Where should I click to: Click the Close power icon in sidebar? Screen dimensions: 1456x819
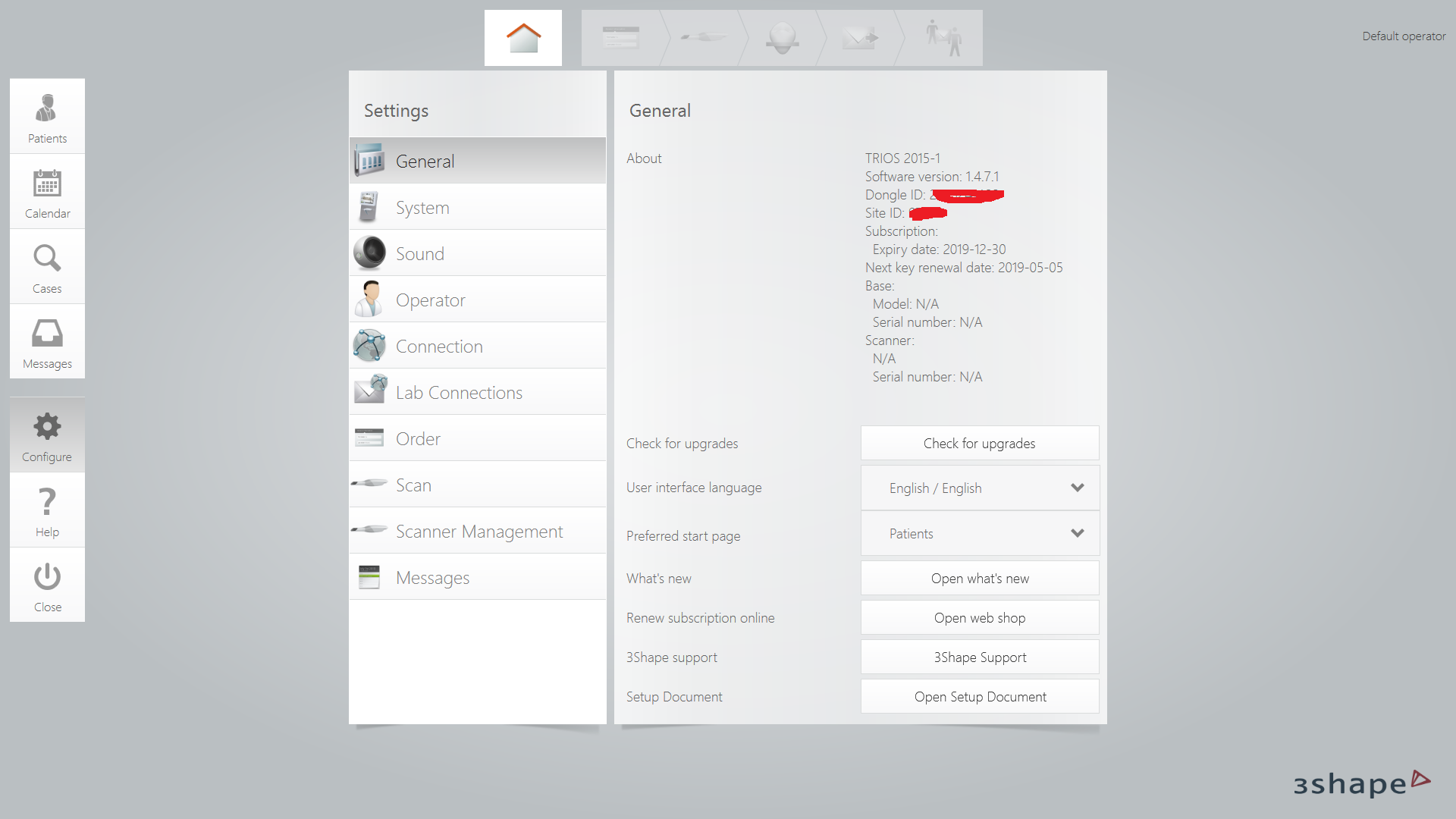(47, 584)
